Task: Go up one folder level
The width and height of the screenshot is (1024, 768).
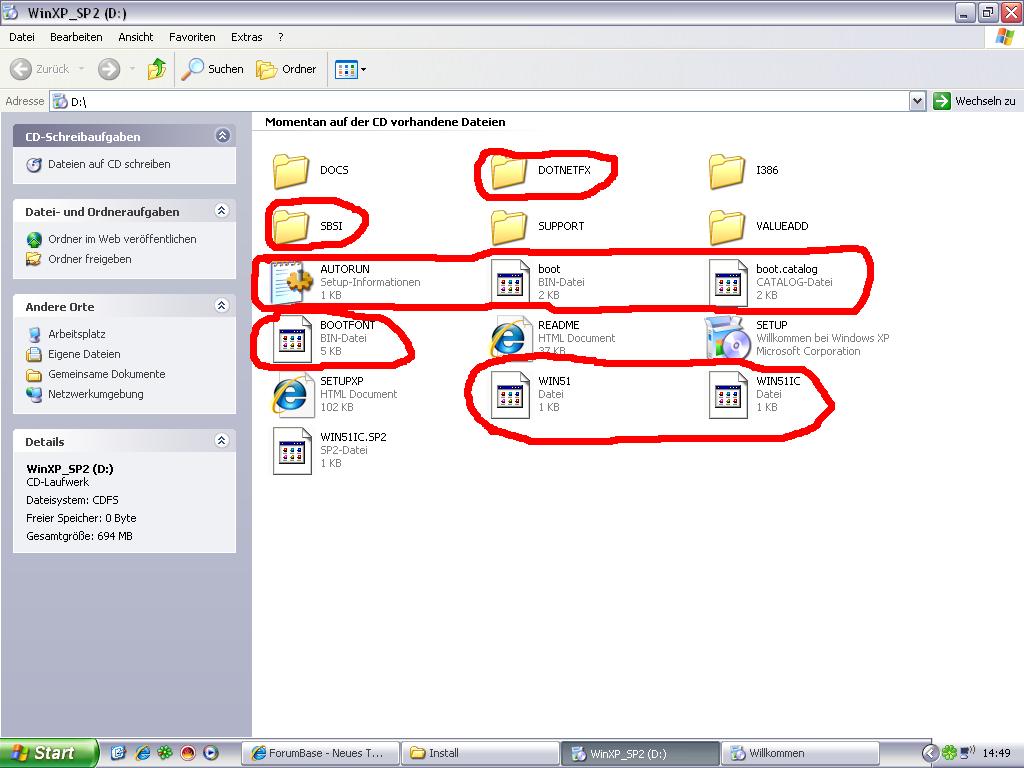Action: click(157, 69)
